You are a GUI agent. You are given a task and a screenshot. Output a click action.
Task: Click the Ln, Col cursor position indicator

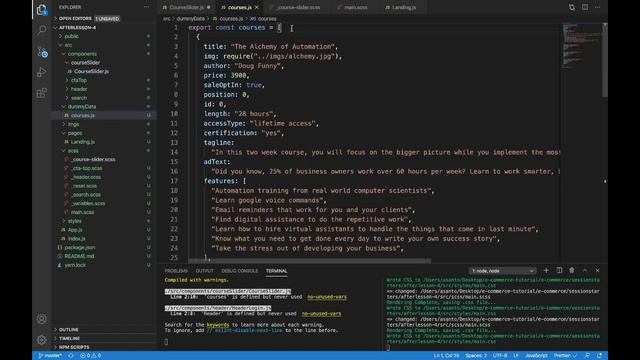[447, 356]
